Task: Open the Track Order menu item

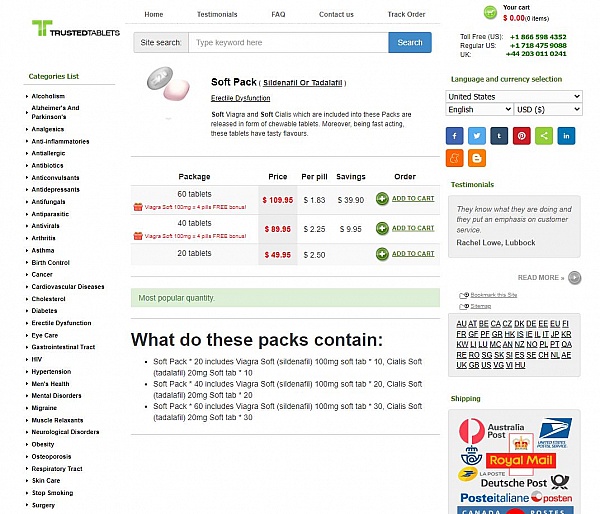Action: pyautogui.click(x=406, y=14)
